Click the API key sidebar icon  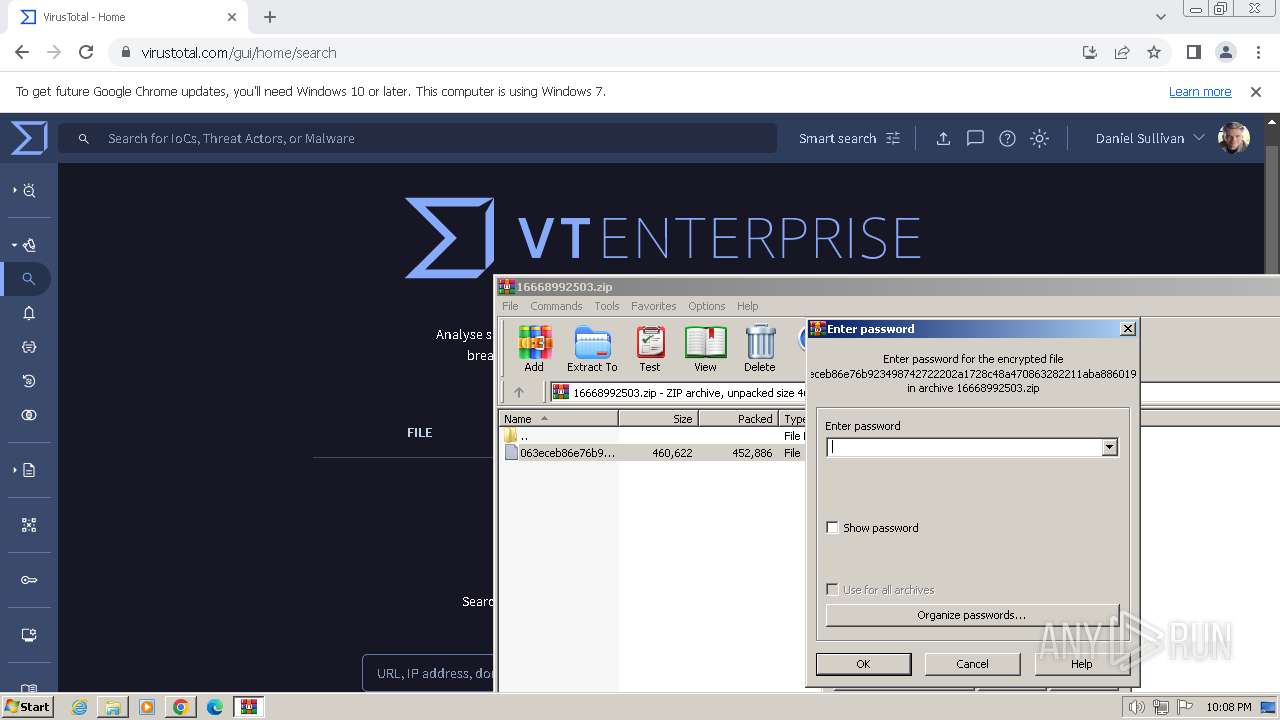[x=29, y=580]
